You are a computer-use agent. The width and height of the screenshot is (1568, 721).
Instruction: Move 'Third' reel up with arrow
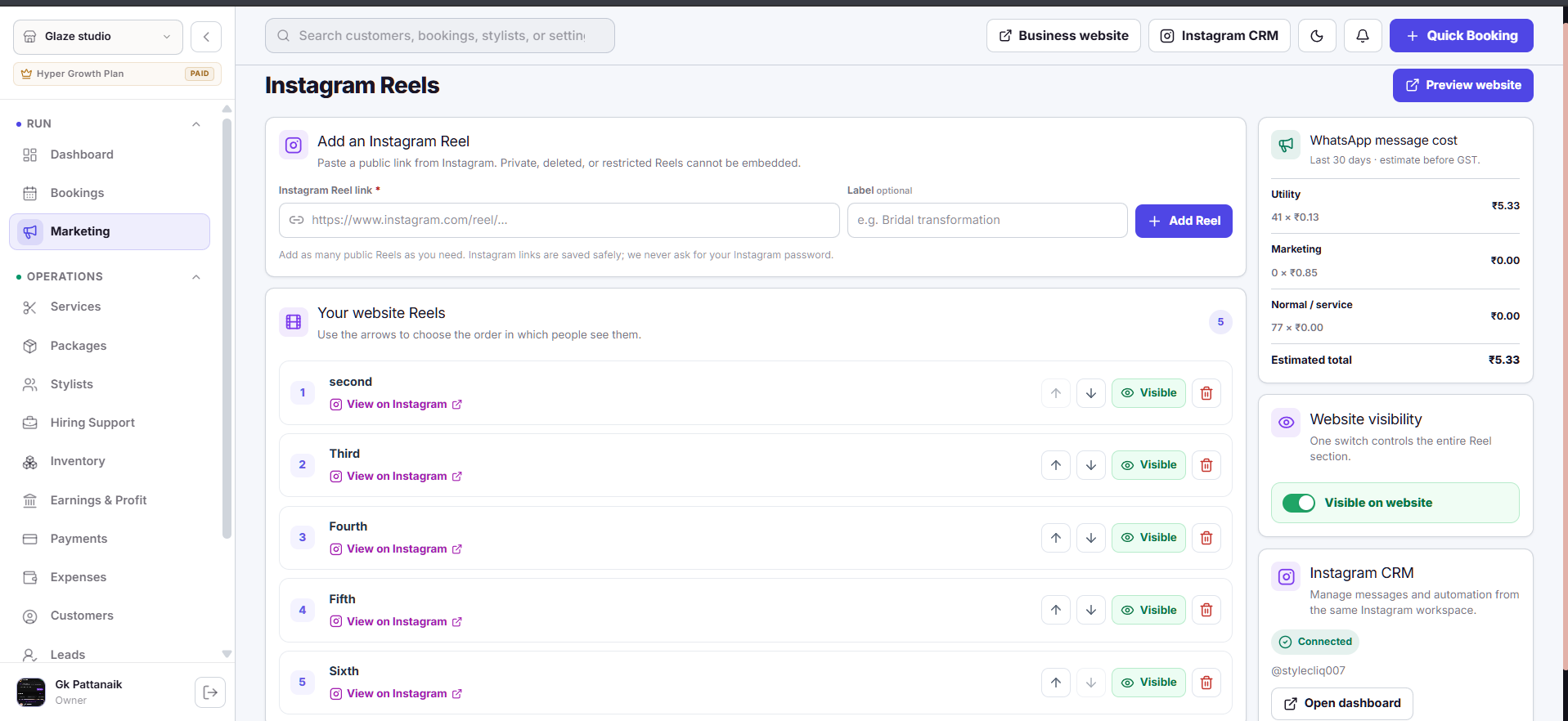(x=1056, y=465)
